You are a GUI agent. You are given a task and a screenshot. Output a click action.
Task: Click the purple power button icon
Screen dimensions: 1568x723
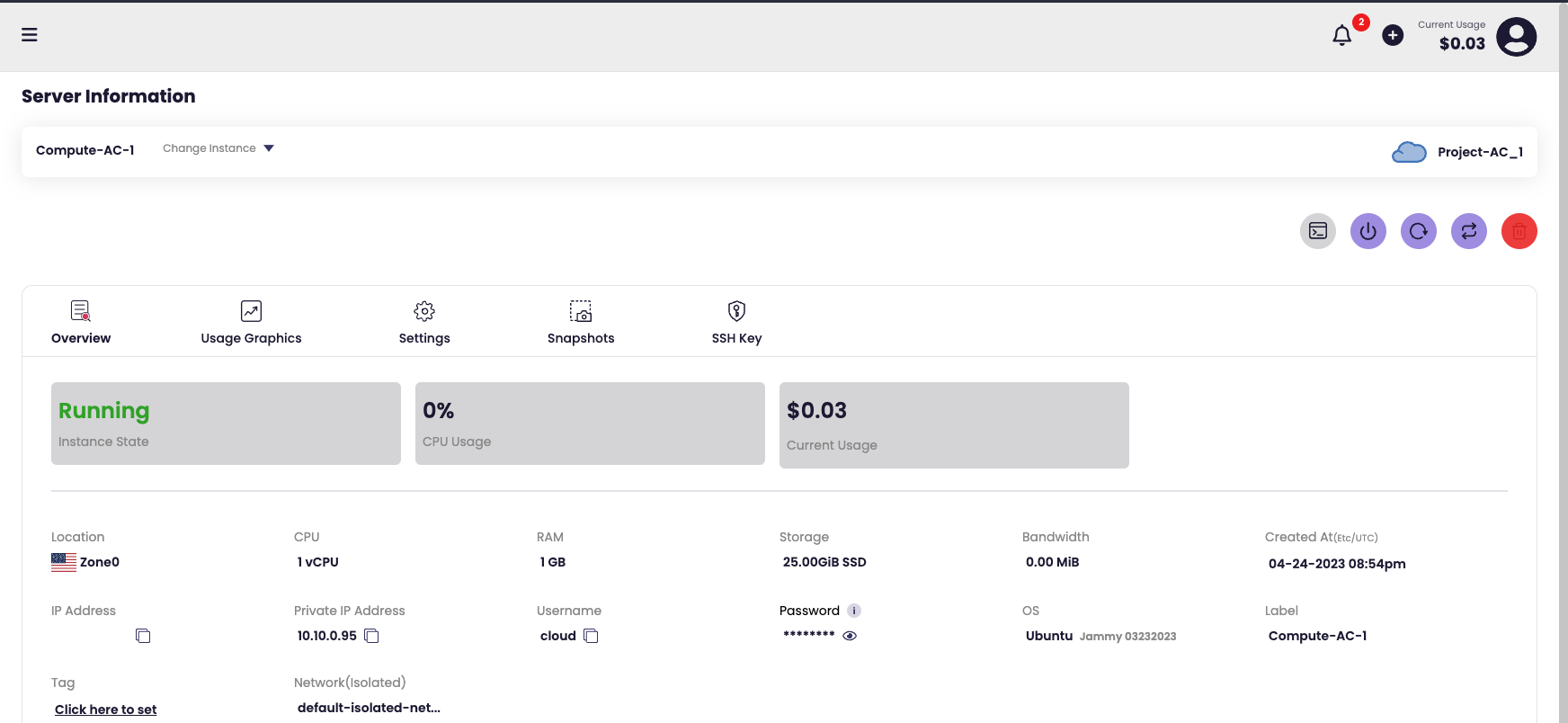pyautogui.click(x=1368, y=231)
